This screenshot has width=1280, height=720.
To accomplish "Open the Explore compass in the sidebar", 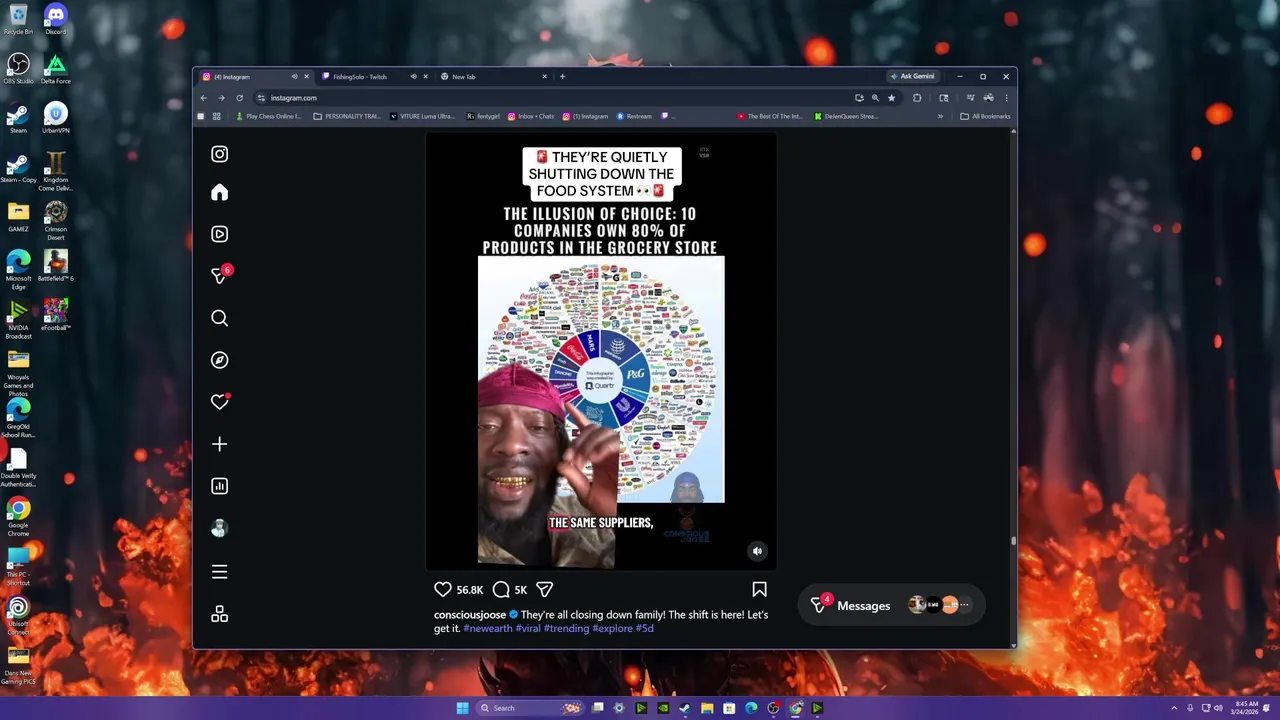I will (219, 360).
